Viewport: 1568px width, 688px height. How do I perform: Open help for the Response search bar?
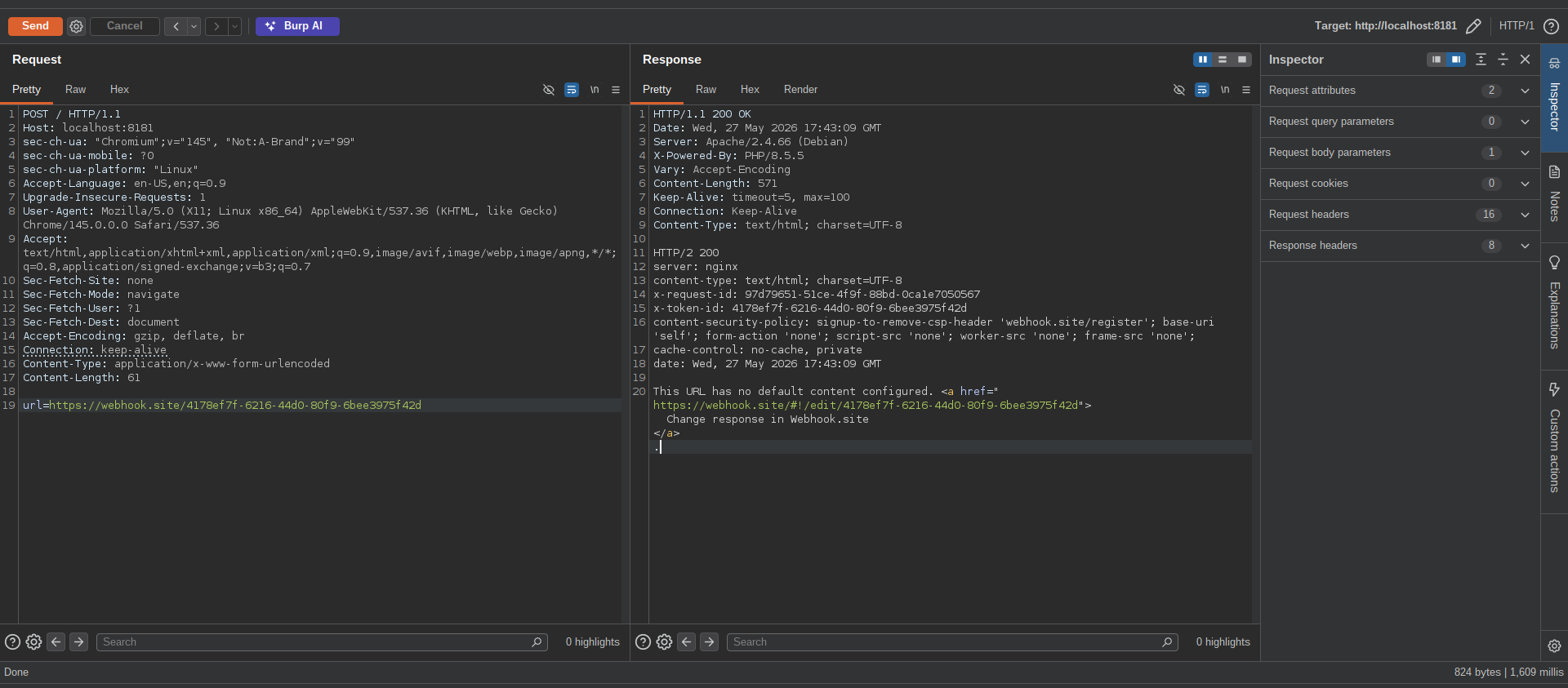click(643, 642)
